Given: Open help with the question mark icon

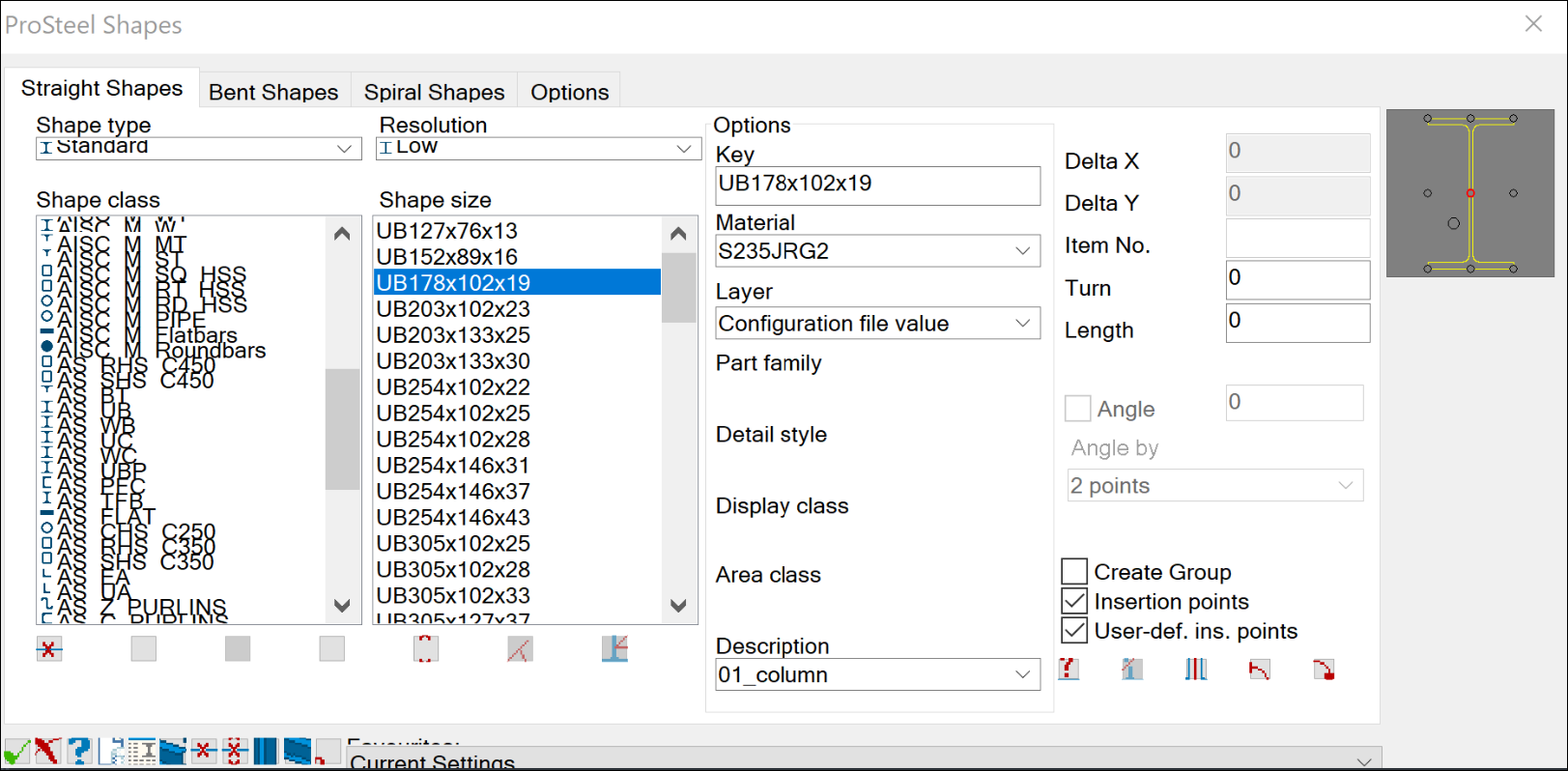Looking at the screenshot, I should [x=79, y=751].
